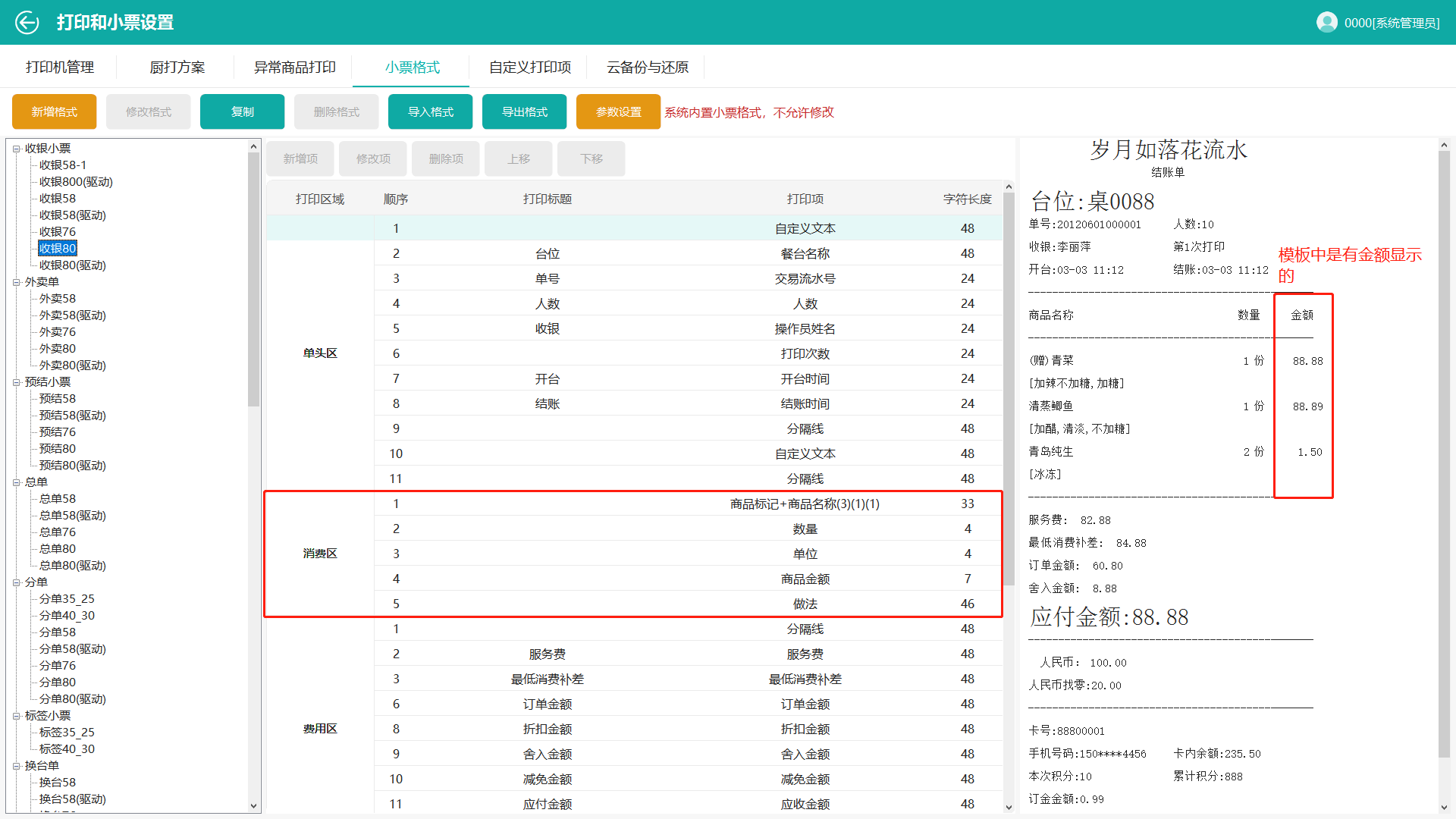Click table scroll down arrow

(1009, 807)
